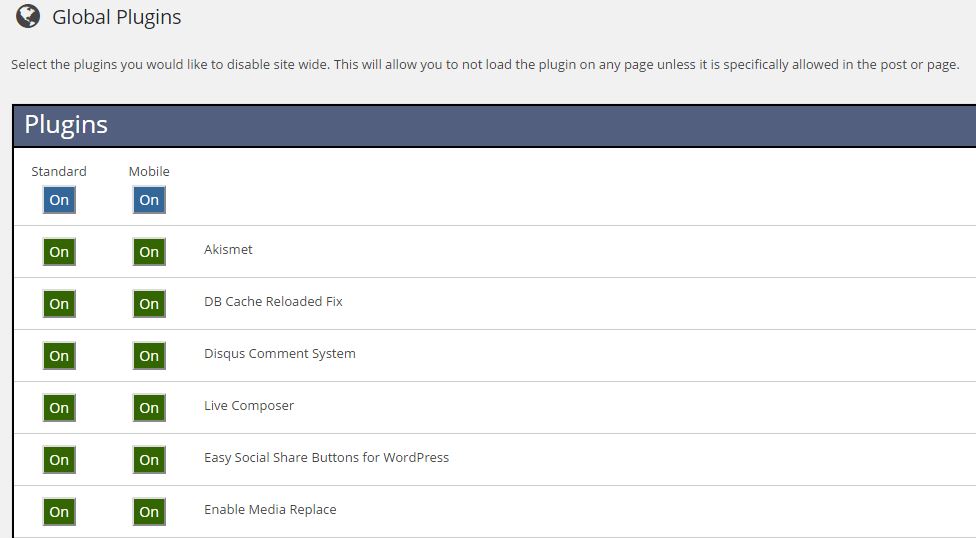976x538 pixels.
Task: Toggle Mobile On switch for Enable Media Replace
Action: (149, 512)
